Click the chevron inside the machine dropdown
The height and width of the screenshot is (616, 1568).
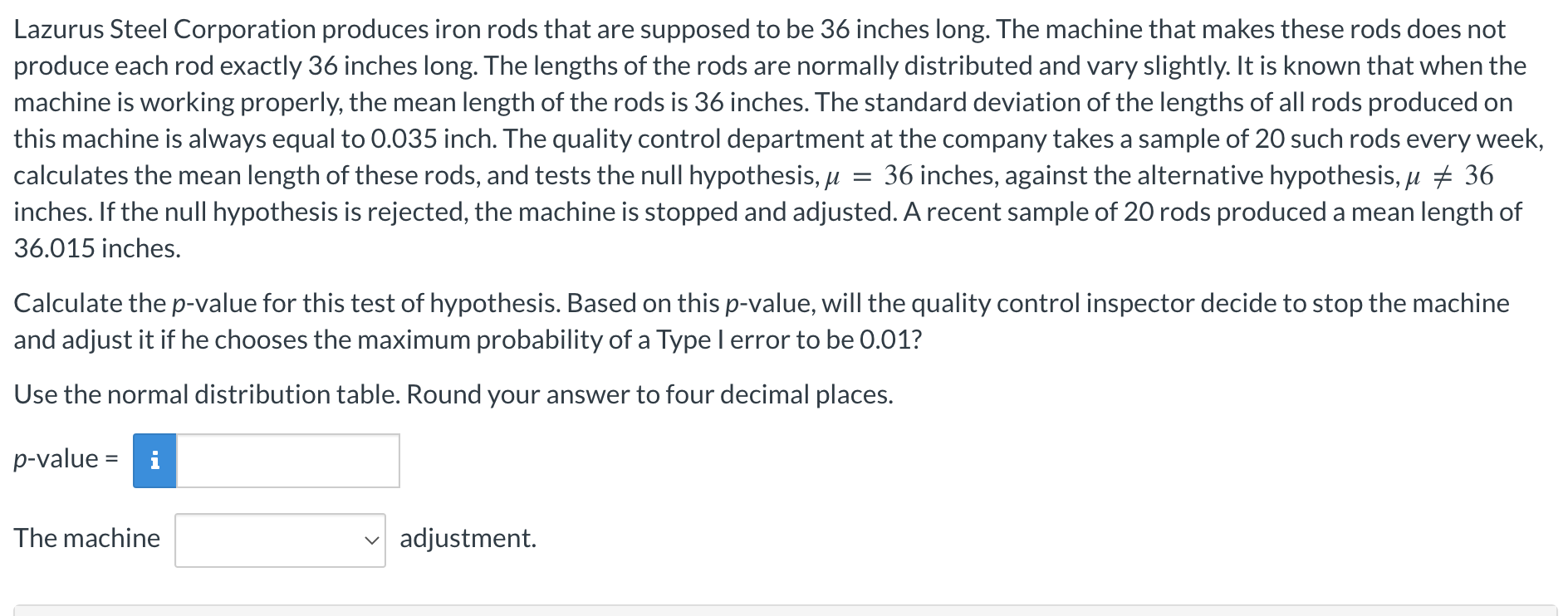372,540
